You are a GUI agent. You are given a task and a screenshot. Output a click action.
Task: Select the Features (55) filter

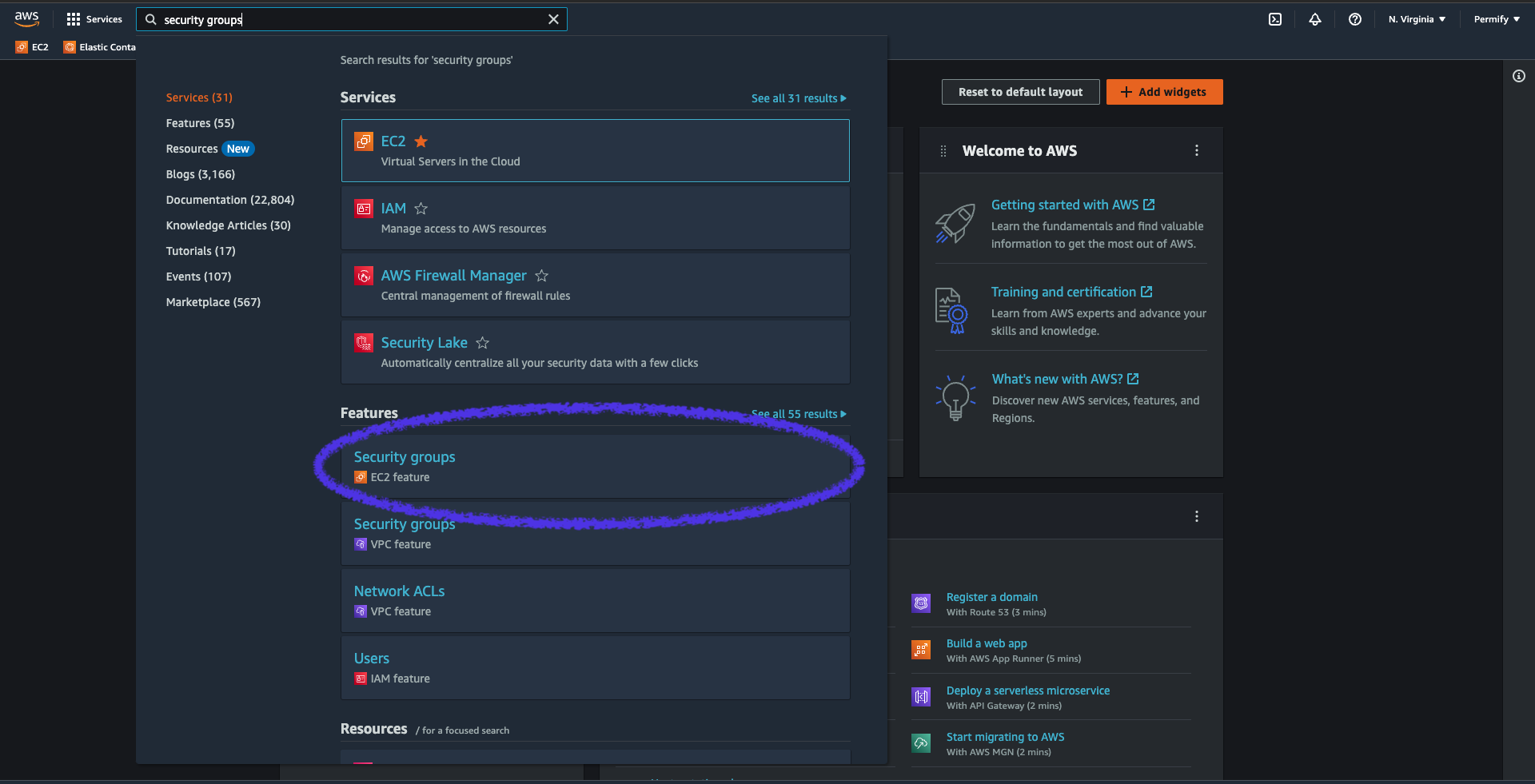[x=200, y=123]
